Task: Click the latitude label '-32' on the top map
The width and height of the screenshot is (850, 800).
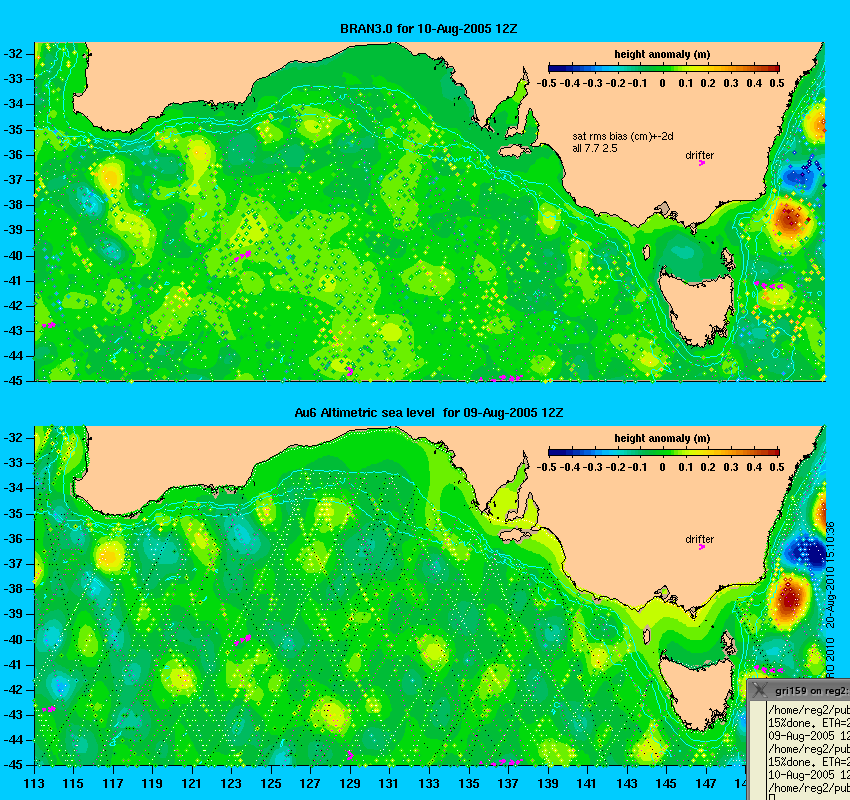Action: pyautogui.click(x=13, y=54)
